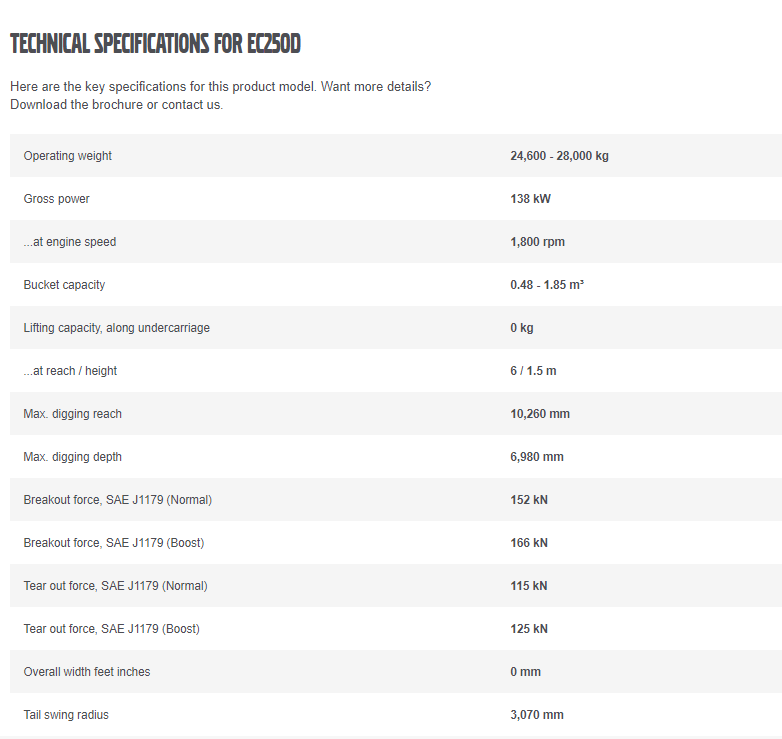Click the 6,980 mm value

pos(537,457)
